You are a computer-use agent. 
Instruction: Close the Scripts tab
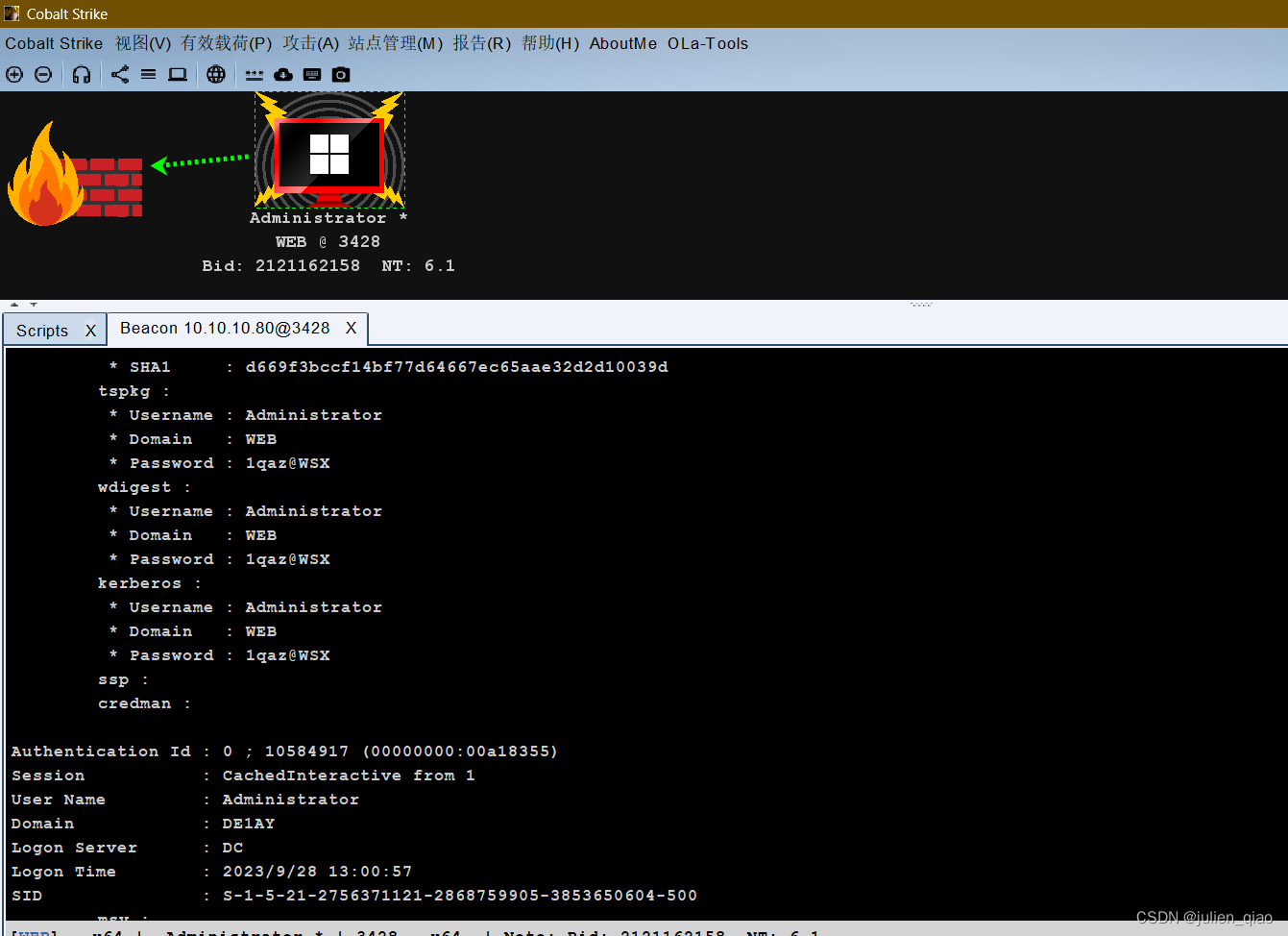(90, 330)
